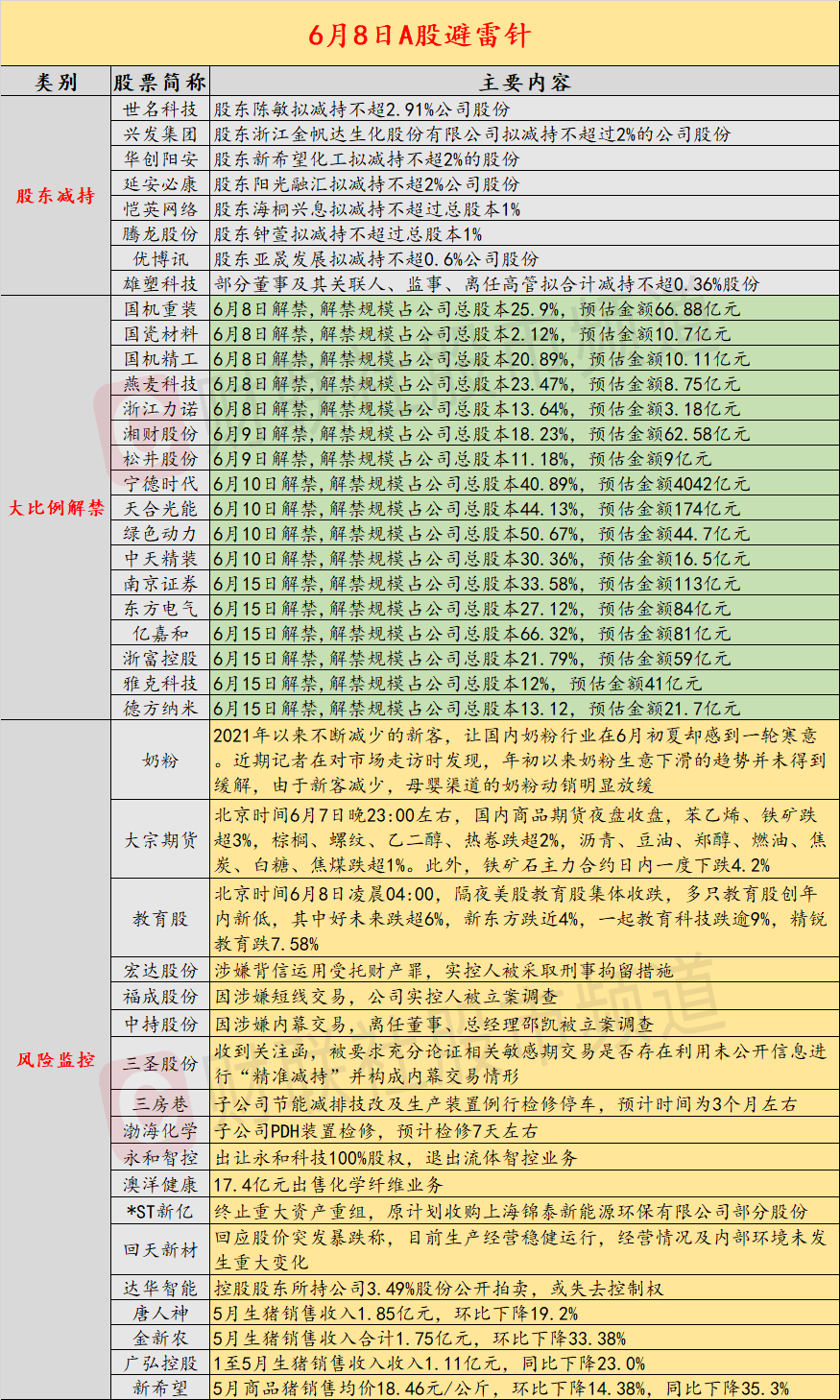Click stock name 中持股份
This screenshot has width=840, height=1400.
coord(160,1025)
